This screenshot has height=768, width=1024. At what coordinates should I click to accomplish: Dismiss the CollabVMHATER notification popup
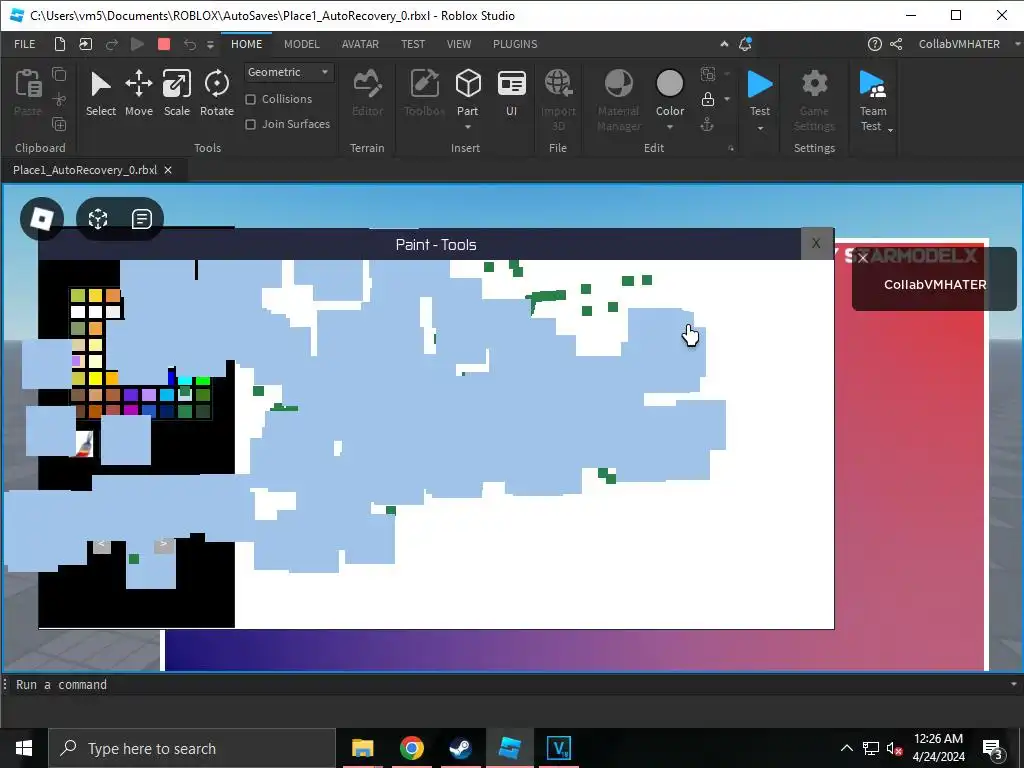[863, 259]
